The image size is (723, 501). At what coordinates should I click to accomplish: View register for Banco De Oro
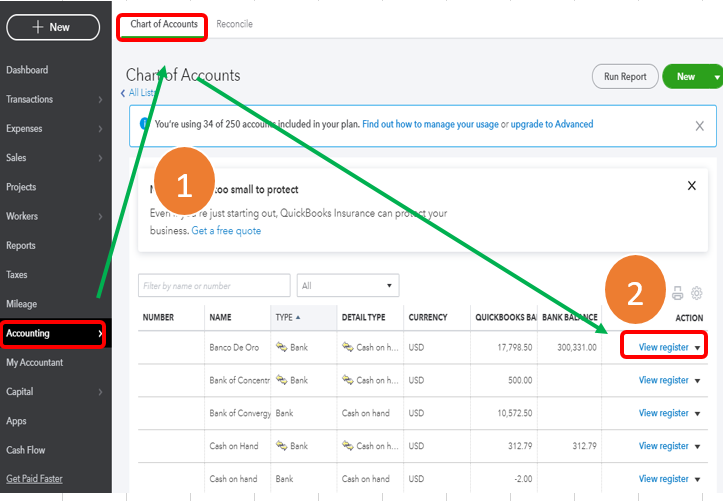click(x=664, y=347)
